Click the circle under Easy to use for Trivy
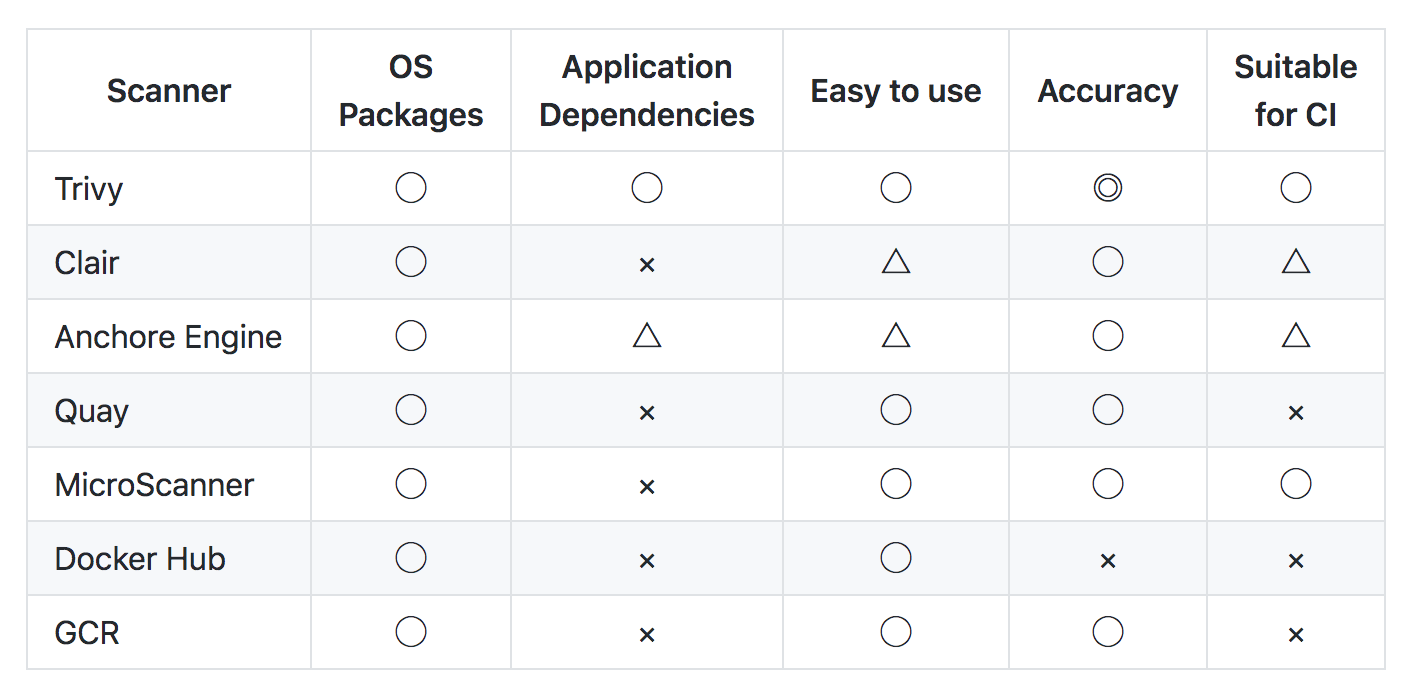Viewport: 1410px width, 690px height. tap(896, 188)
